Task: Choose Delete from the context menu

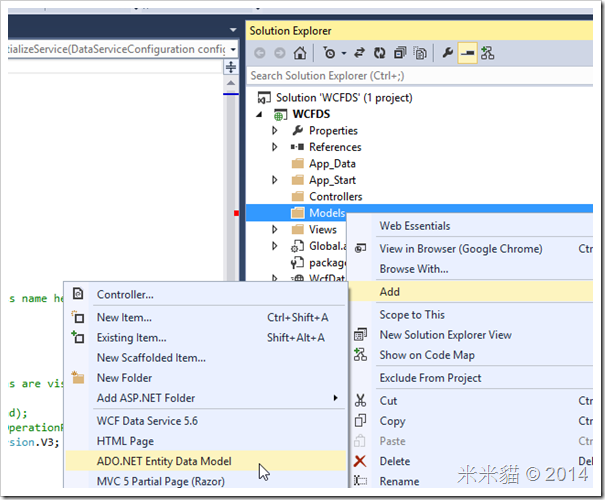Action: click(395, 461)
